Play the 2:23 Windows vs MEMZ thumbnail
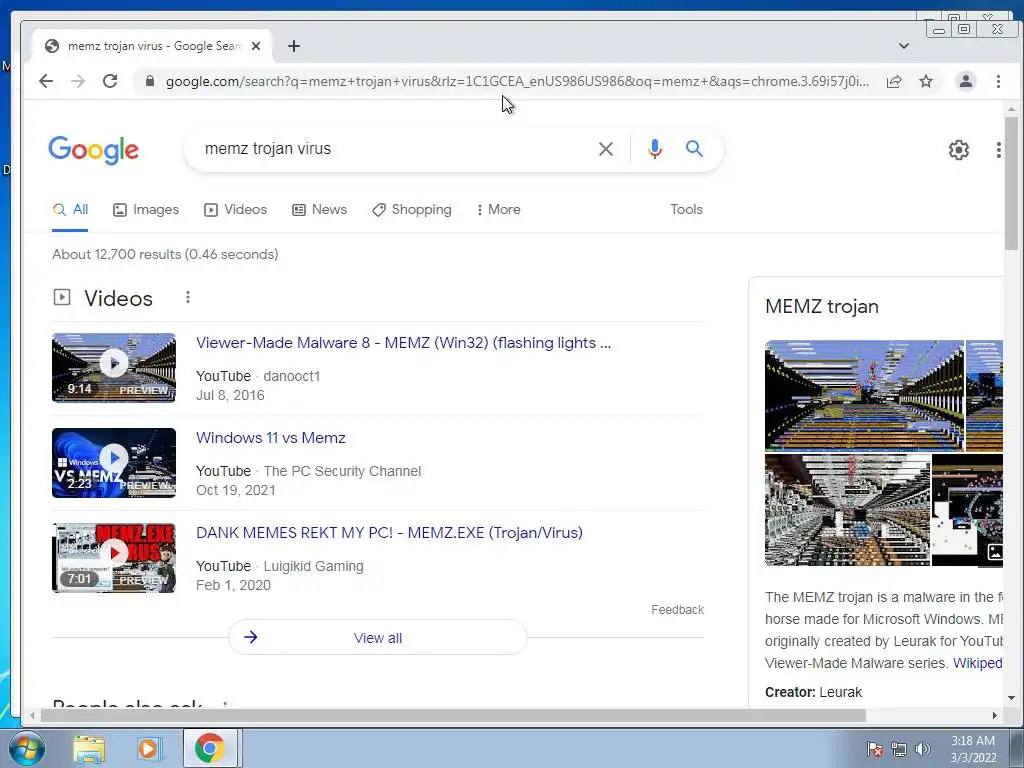 114,463
